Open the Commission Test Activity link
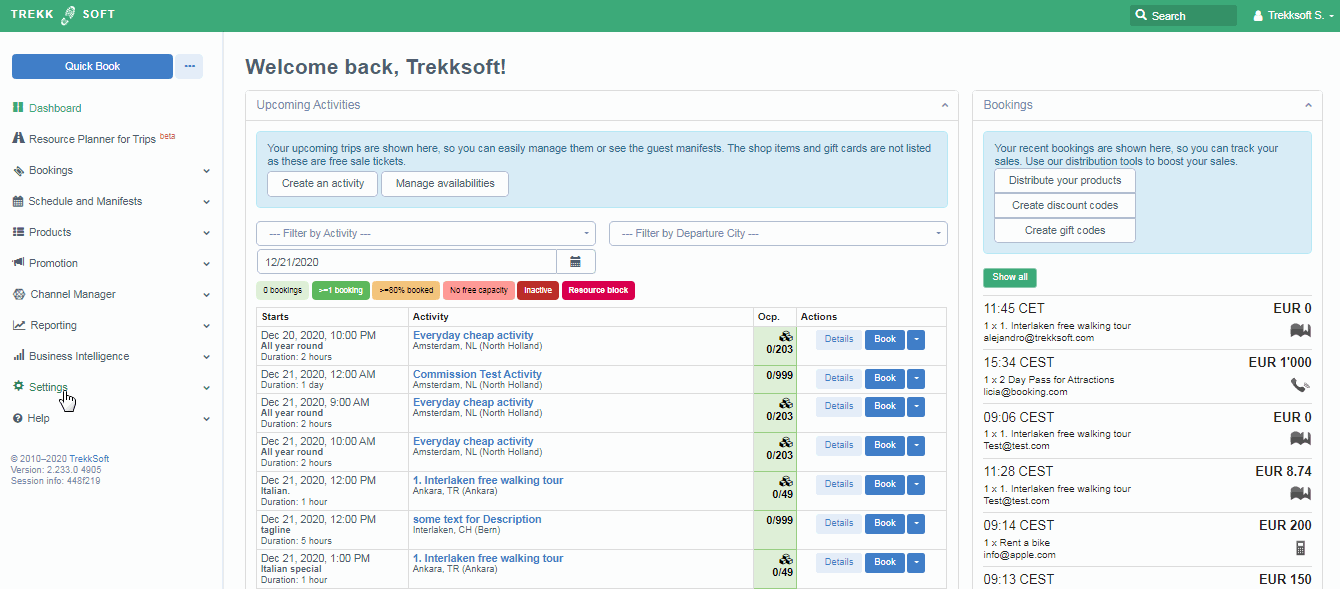This screenshot has height=589, width=1340. (x=477, y=374)
